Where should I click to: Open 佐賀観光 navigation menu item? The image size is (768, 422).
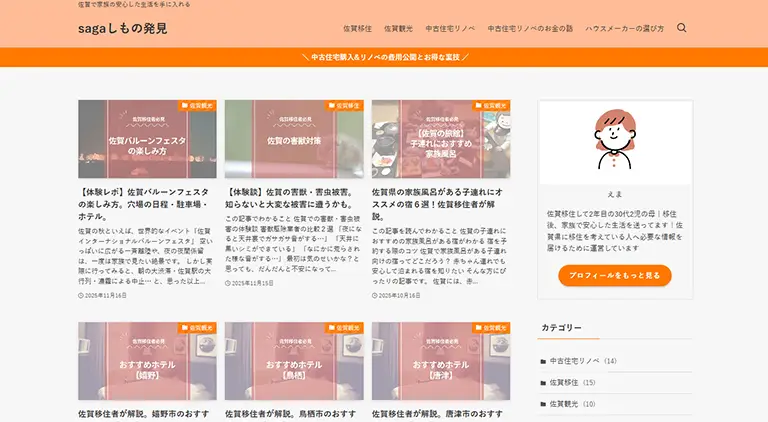[398, 28]
